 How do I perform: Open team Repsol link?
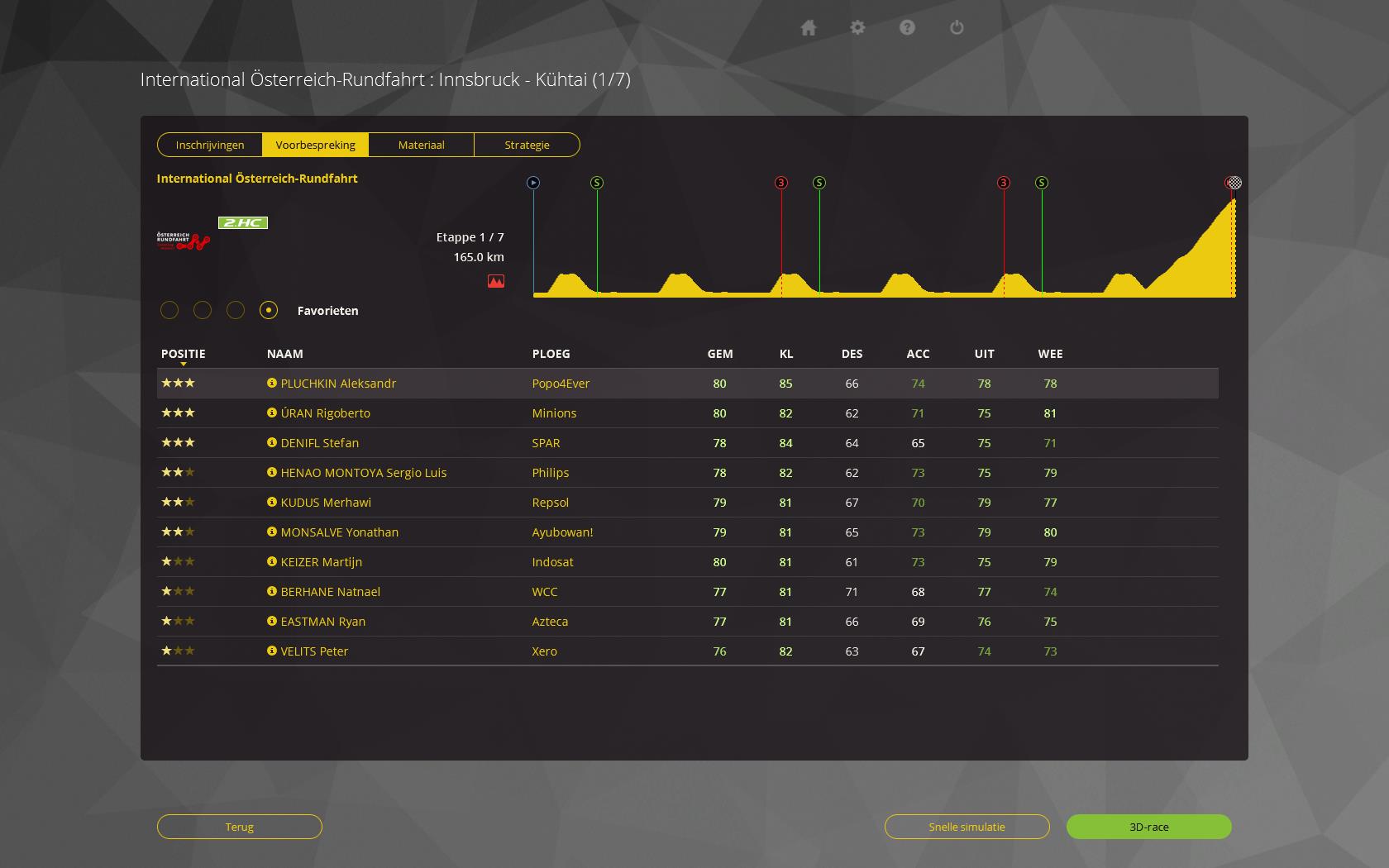551,503
